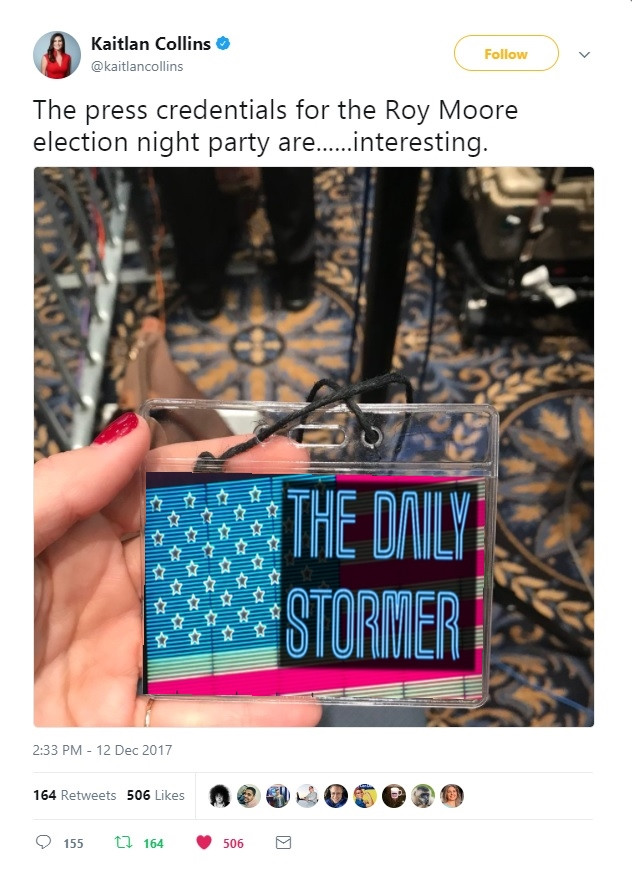Click the reply speech bubble icon
The width and height of the screenshot is (632, 878).
point(43,842)
